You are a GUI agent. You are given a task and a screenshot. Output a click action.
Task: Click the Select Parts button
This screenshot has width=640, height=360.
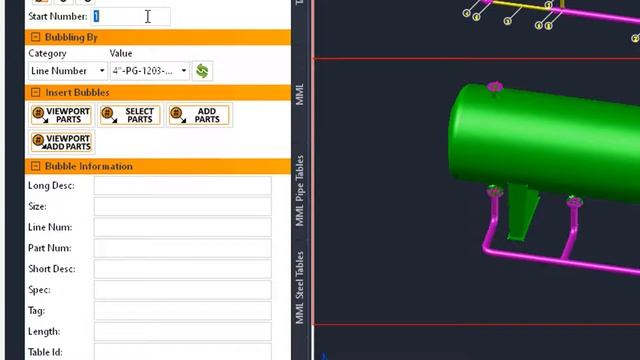coord(130,115)
